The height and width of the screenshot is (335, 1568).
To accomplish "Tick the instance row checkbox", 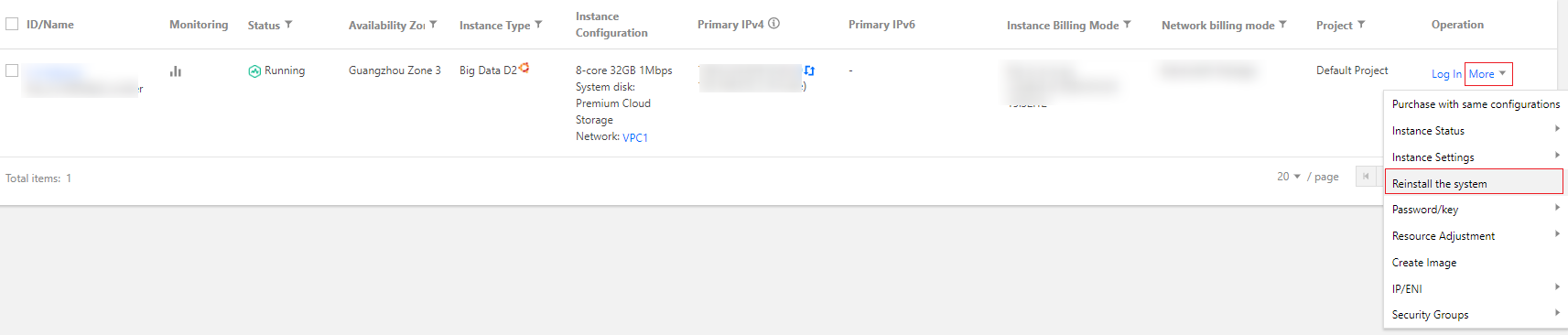I will 12,70.
